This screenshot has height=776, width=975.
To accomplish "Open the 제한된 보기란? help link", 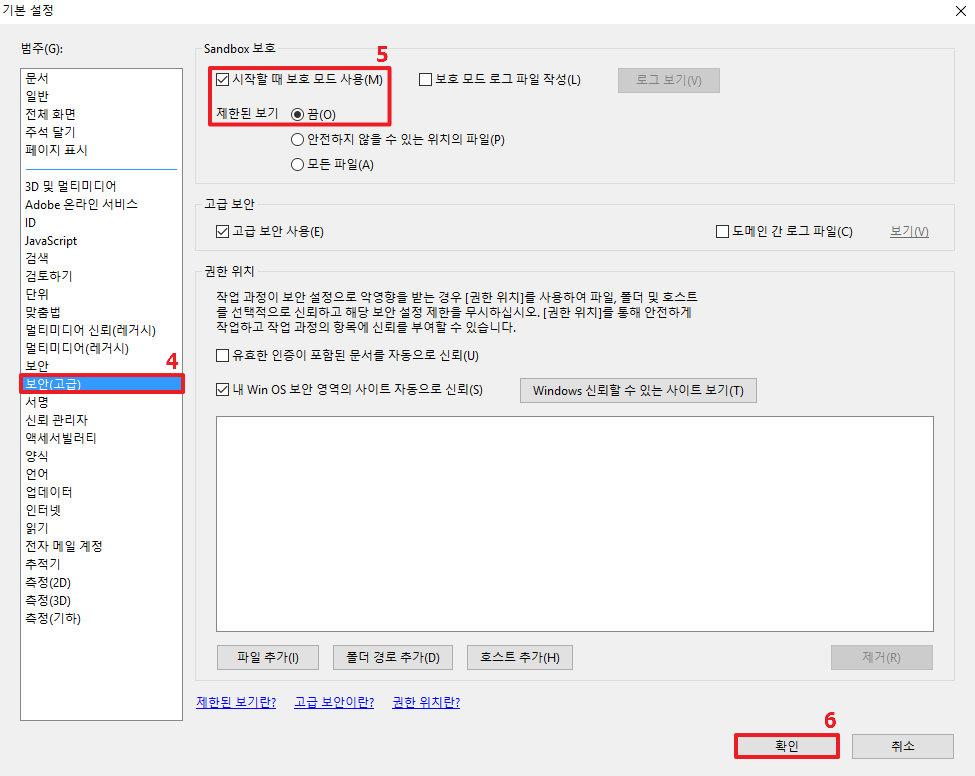I will click(236, 703).
